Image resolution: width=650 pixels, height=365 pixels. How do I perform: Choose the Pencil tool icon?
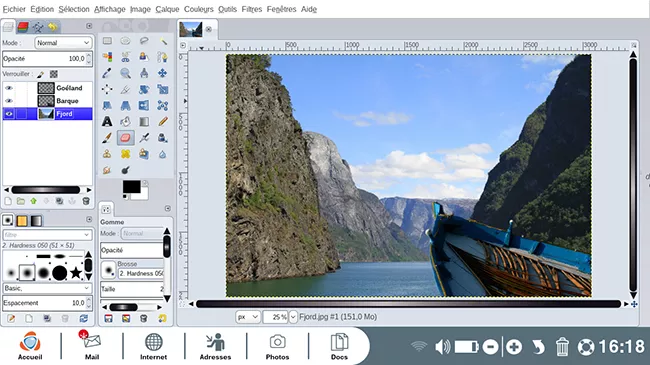(163, 122)
